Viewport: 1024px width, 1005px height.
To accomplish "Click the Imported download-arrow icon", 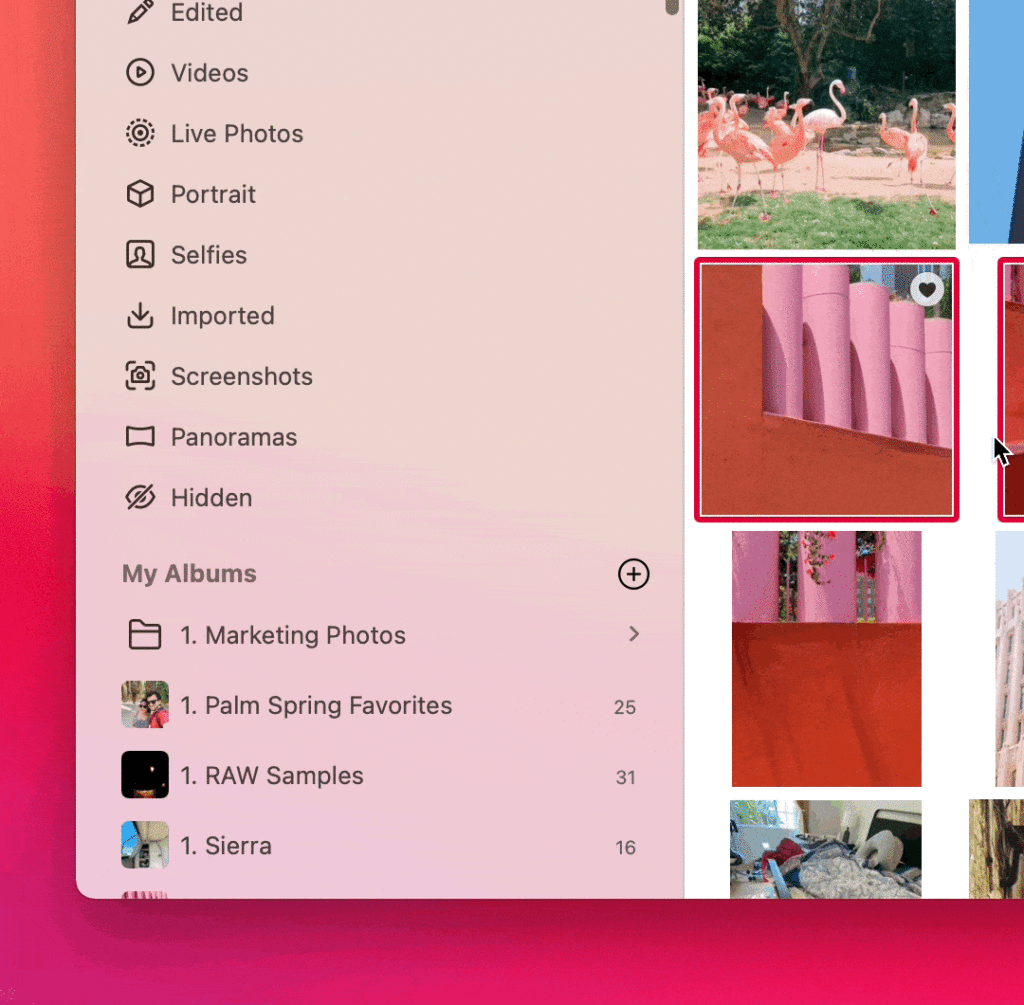I will click(140, 316).
